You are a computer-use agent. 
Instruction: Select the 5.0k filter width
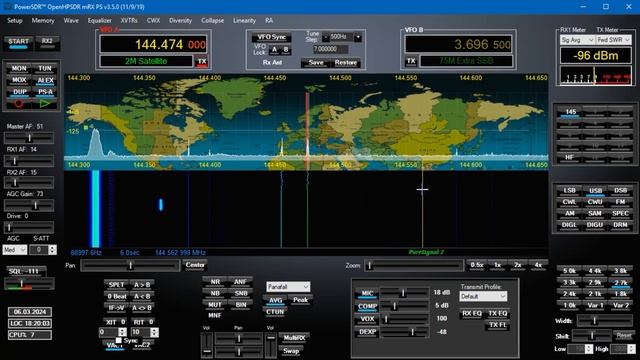tap(569, 271)
